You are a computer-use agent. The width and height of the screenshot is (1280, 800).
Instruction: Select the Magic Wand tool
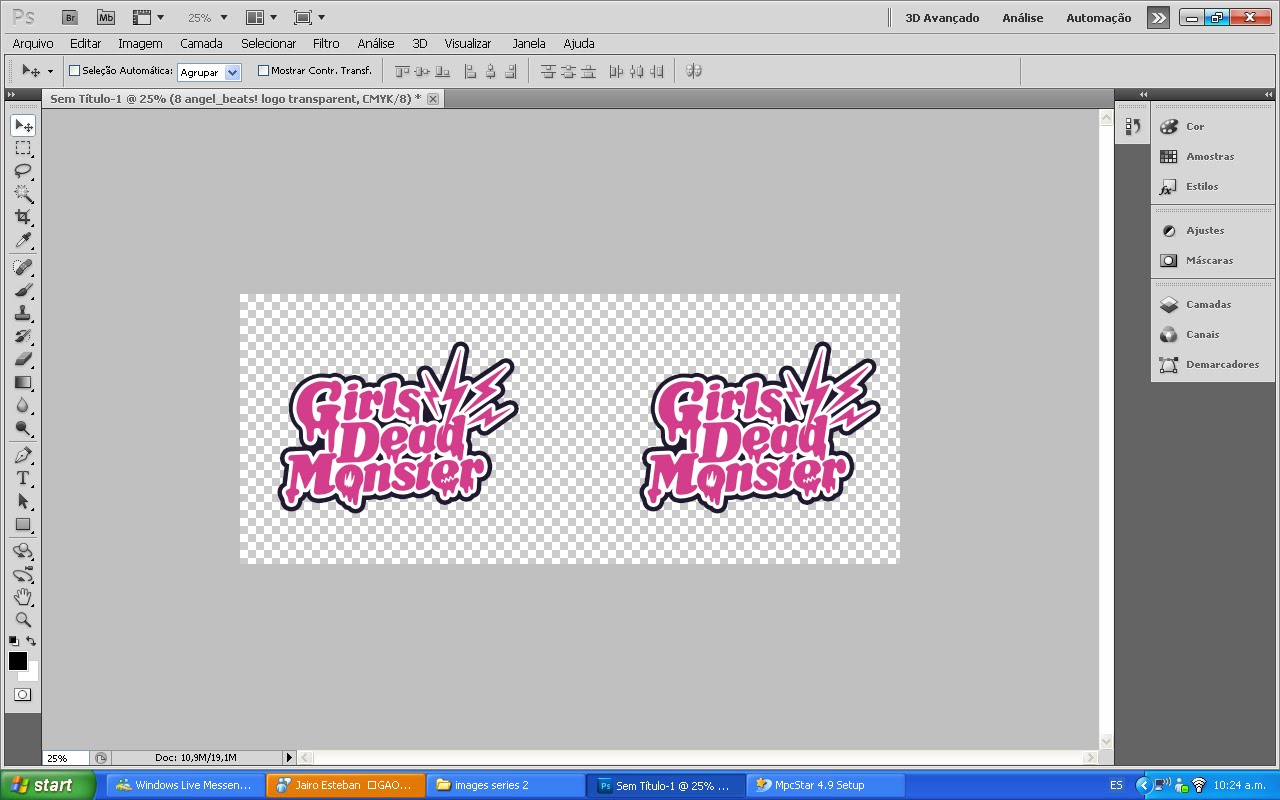(x=23, y=194)
